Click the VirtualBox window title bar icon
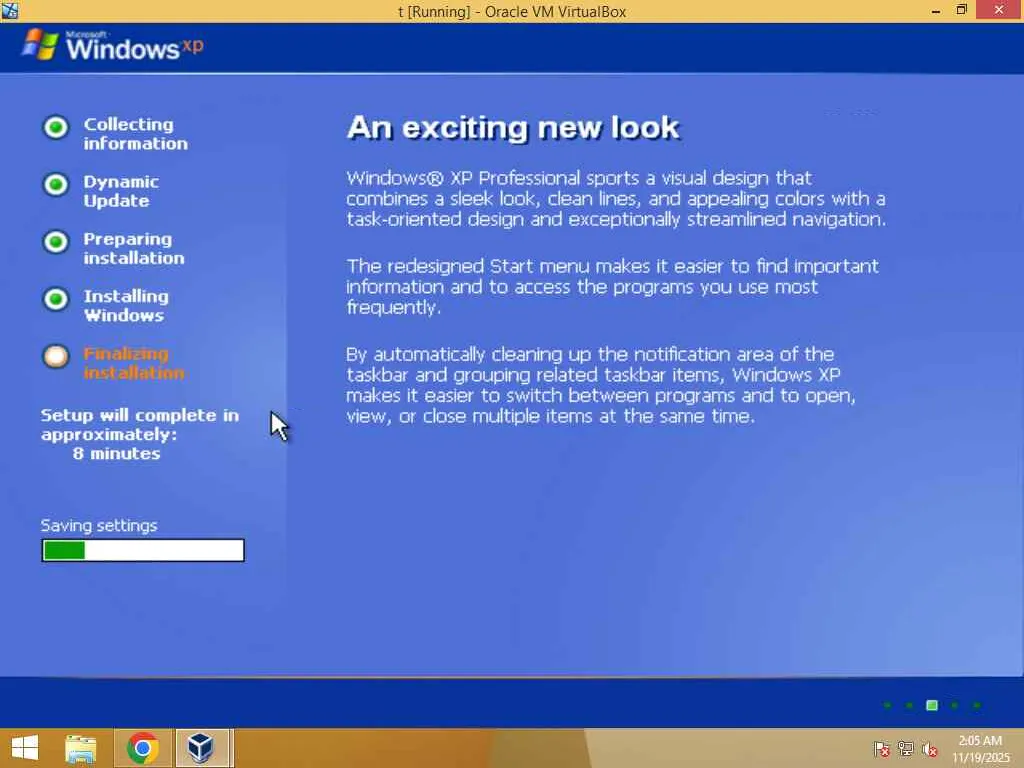The height and width of the screenshot is (768, 1024). click(10, 10)
